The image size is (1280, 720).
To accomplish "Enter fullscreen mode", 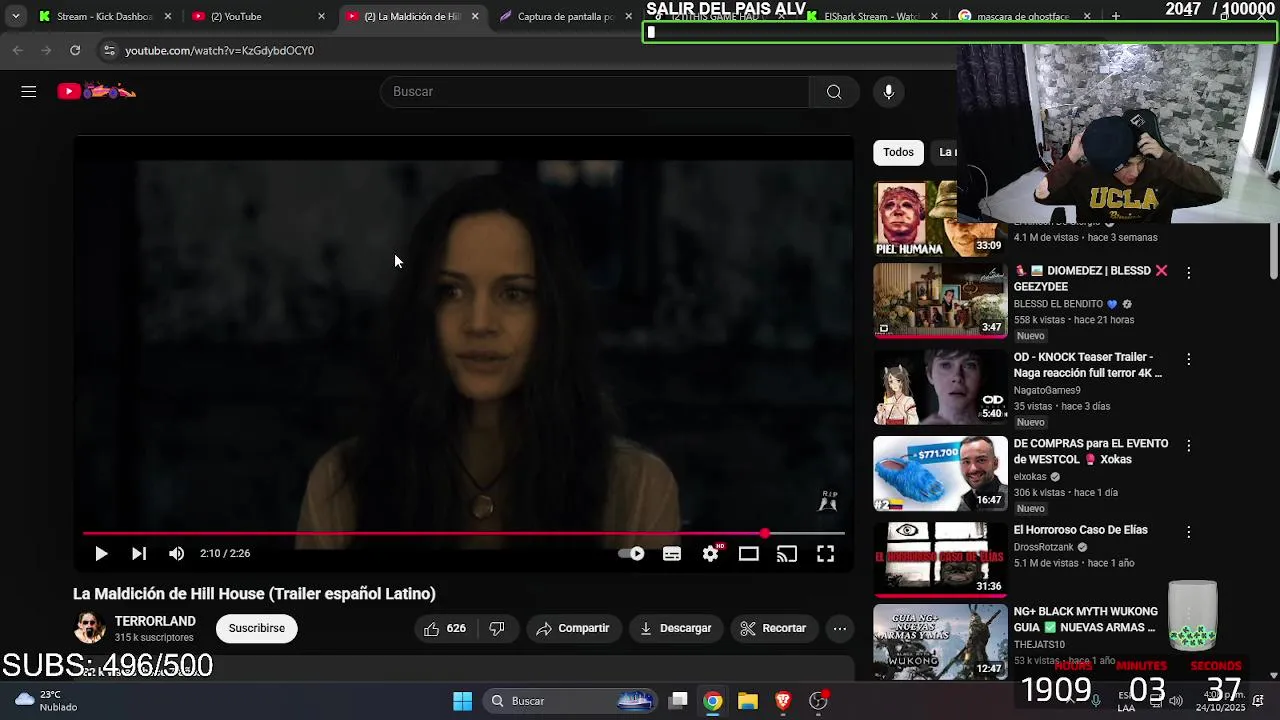I will click(825, 553).
